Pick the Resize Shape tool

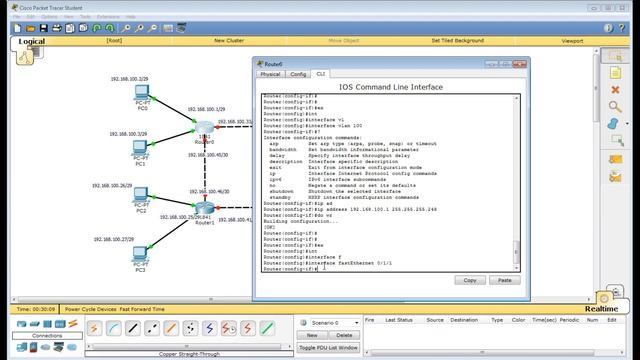coord(617,140)
